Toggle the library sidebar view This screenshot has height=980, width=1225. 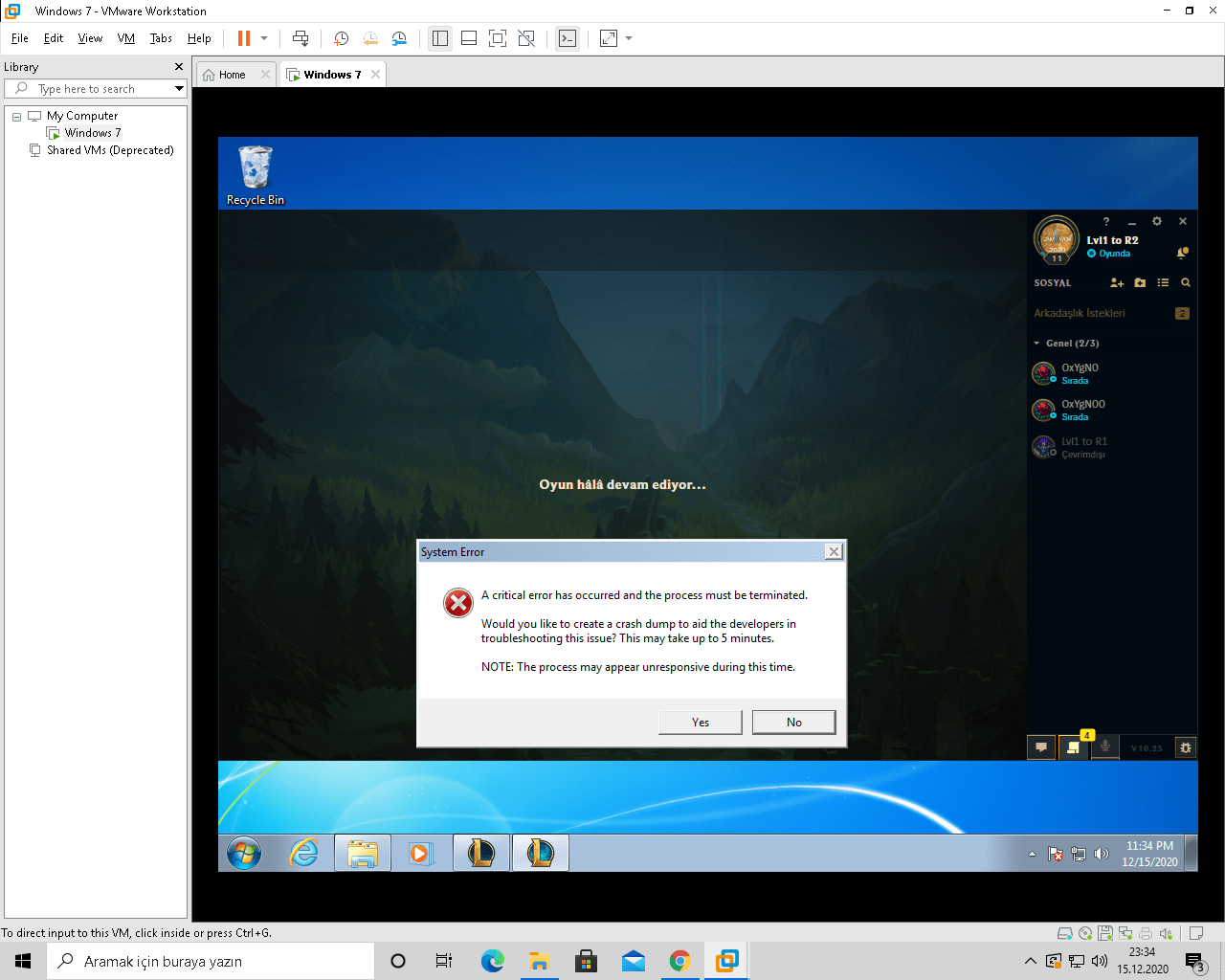pyautogui.click(x=440, y=38)
